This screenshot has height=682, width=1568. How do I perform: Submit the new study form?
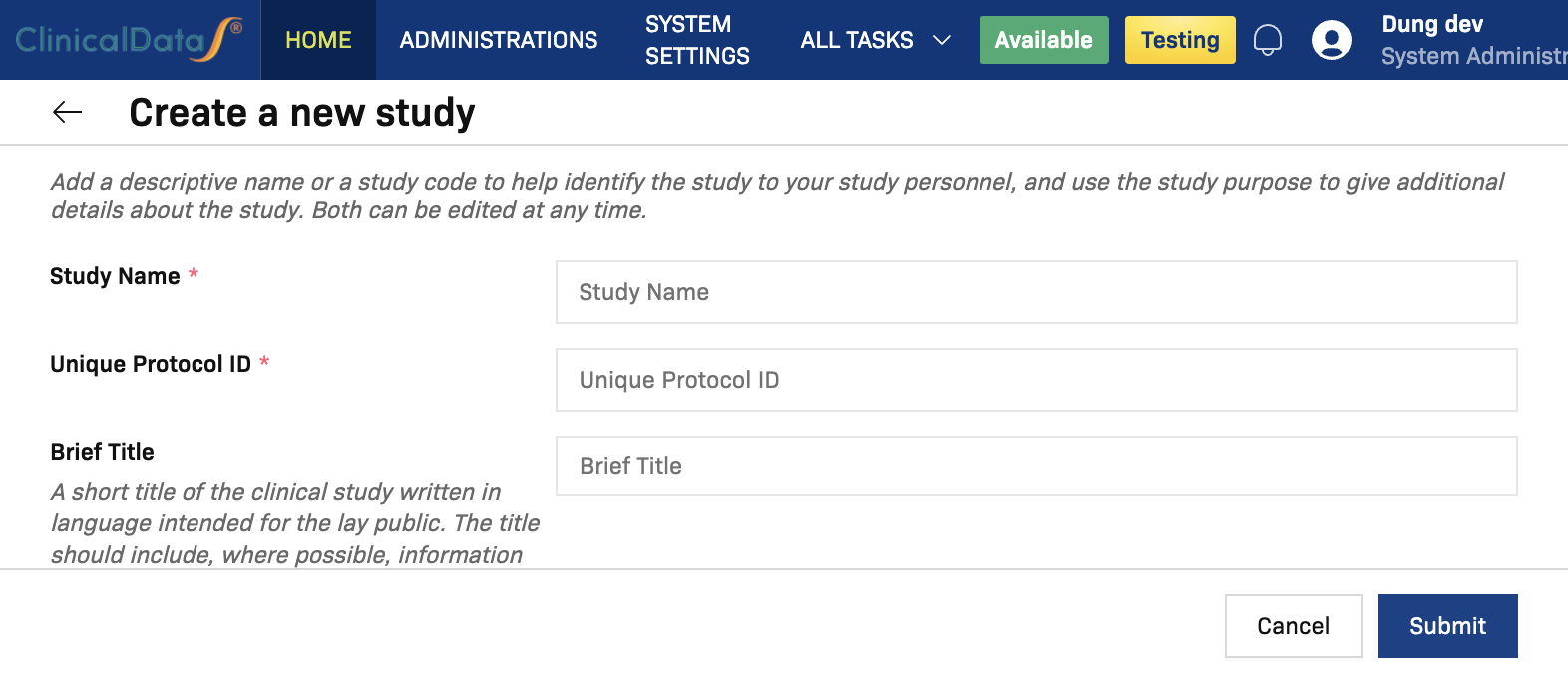coord(1447,625)
